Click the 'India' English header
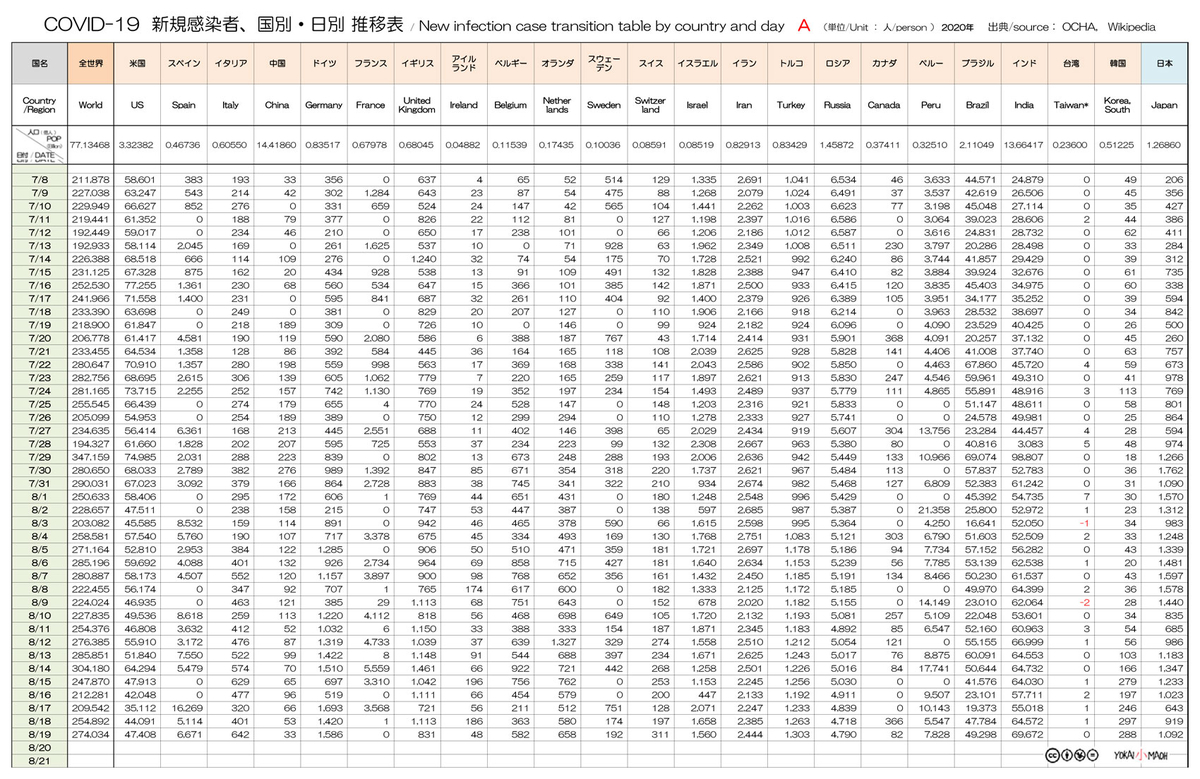The height and width of the screenshot is (779, 1200). point(1024,105)
